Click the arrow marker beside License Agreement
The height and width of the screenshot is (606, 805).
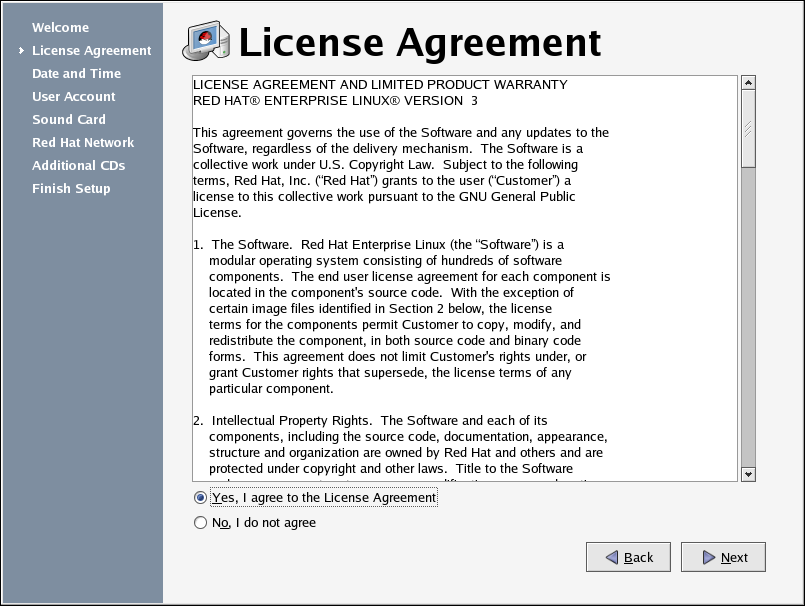[x=21, y=51]
